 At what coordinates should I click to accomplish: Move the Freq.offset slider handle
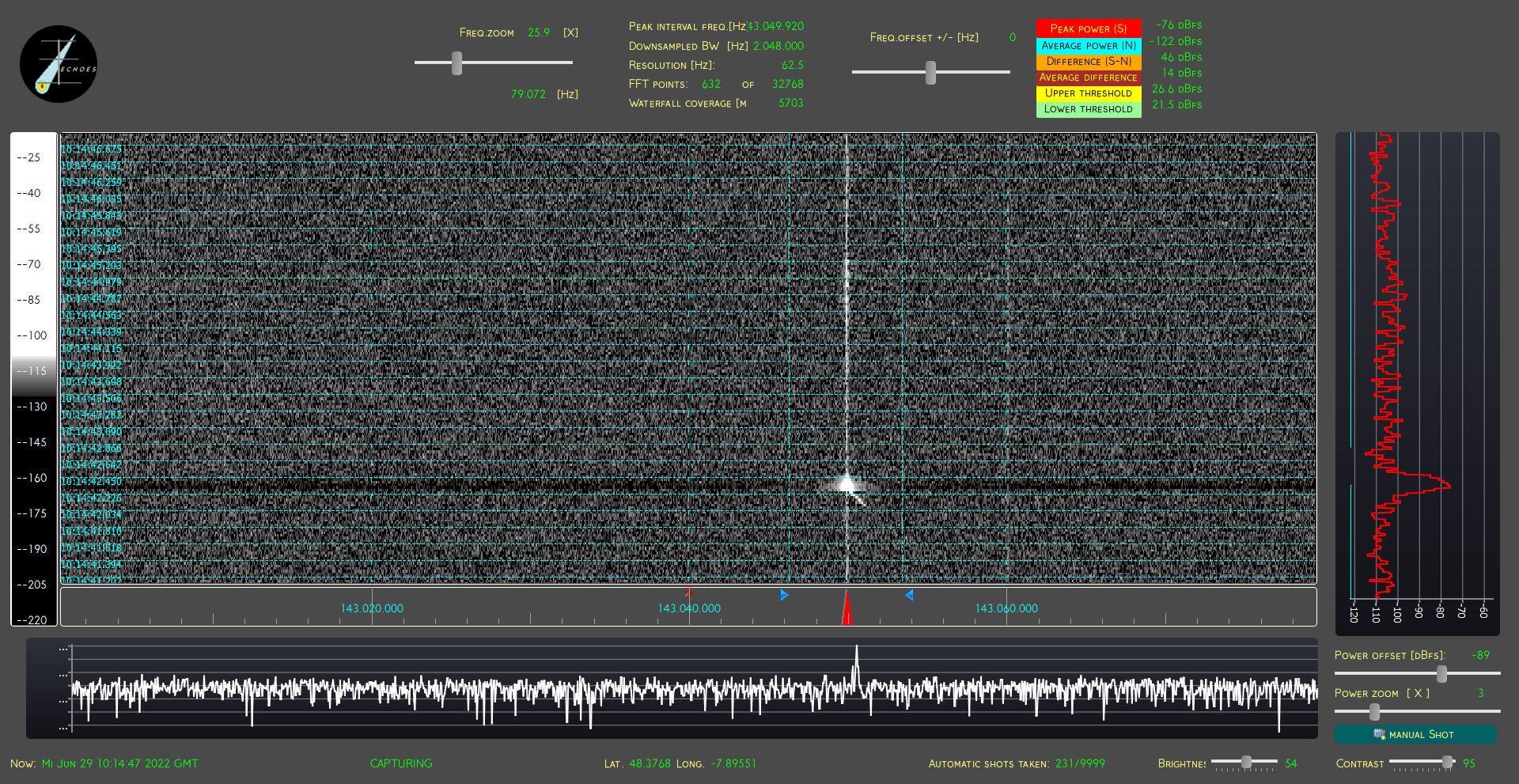pos(930,73)
